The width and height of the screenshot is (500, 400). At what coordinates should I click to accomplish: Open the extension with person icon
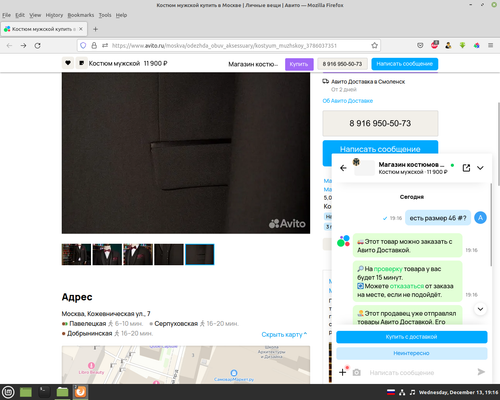click(448, 45)
